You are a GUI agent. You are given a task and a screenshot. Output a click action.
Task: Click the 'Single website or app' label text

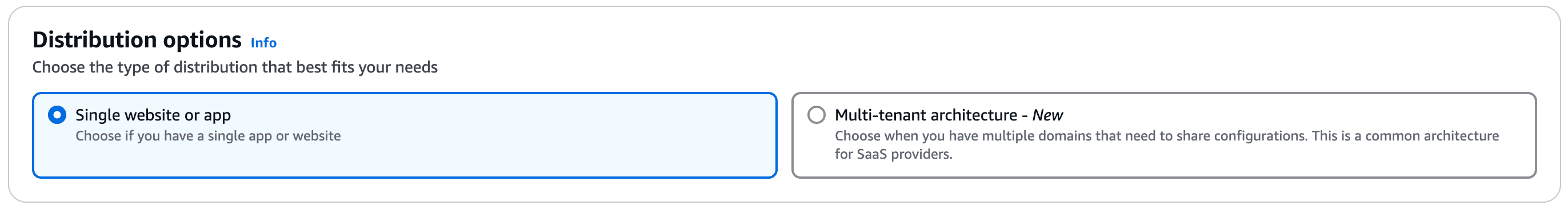(153, 115)
